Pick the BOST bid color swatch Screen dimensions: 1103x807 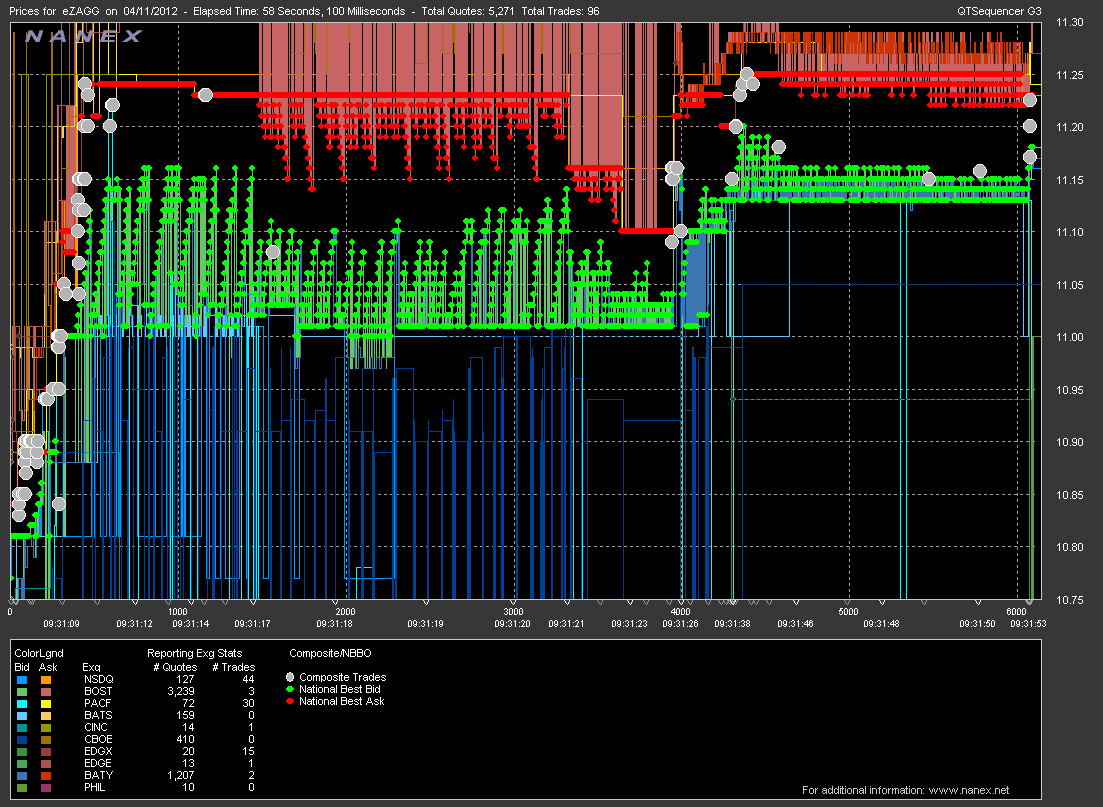pos(22,692)
